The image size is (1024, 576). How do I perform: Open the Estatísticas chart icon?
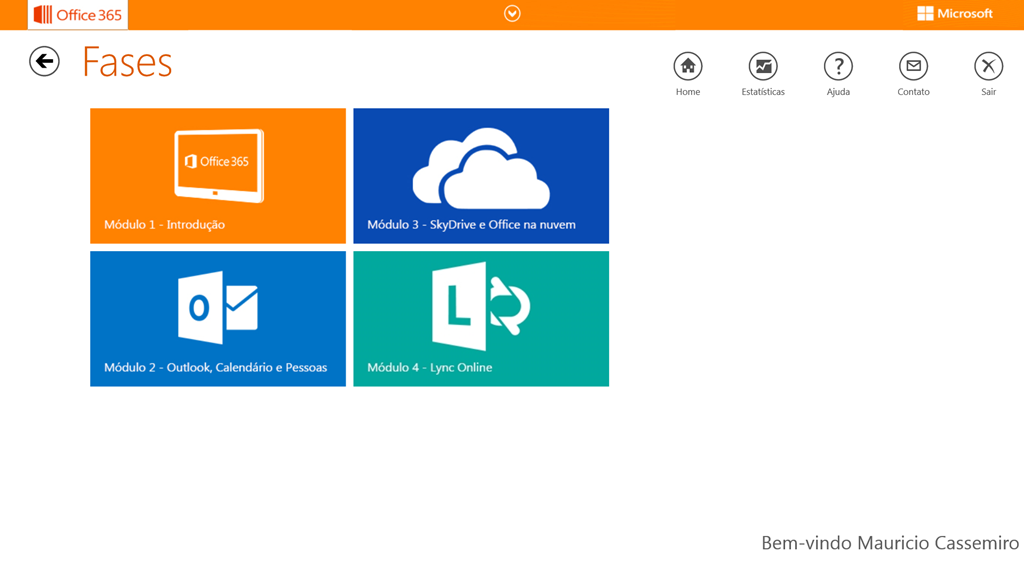(x=763, y=66)
